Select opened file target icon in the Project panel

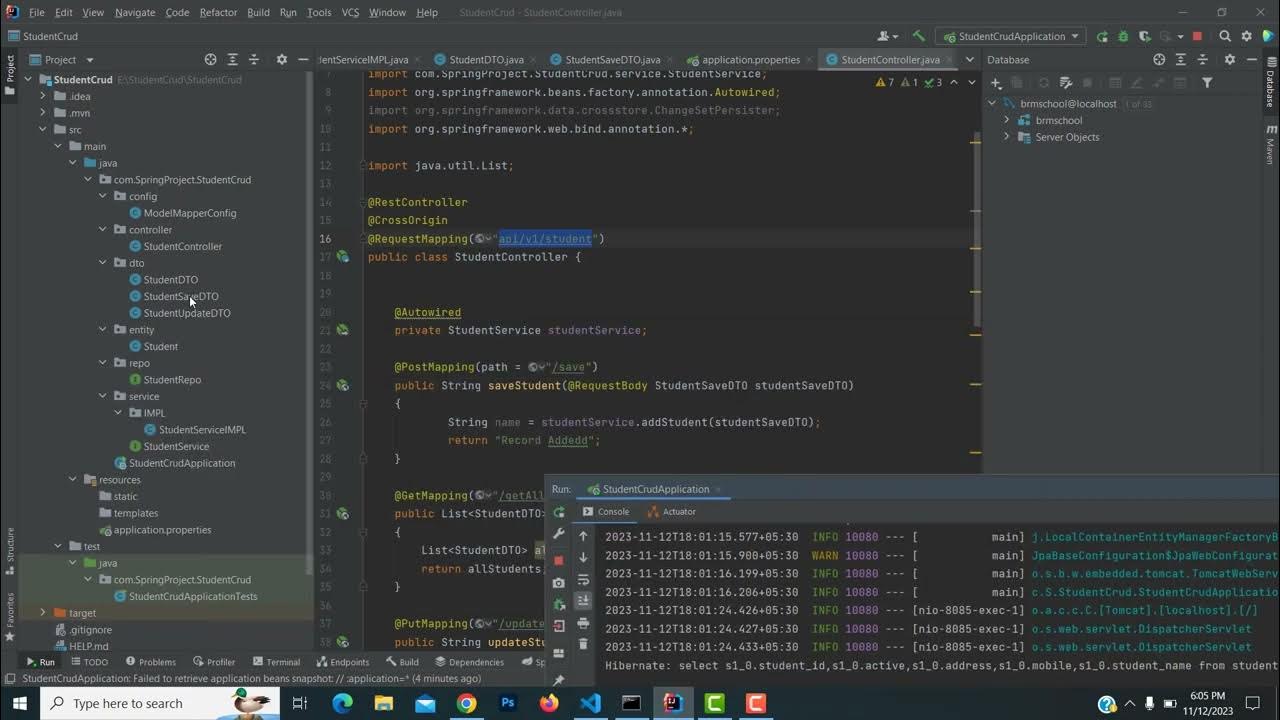point(210,60)
